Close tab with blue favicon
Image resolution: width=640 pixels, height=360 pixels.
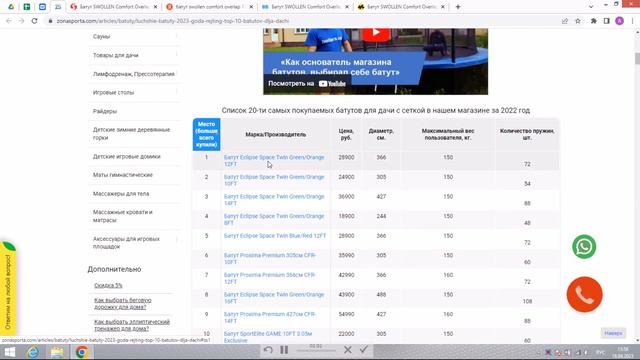coord(347,7)
